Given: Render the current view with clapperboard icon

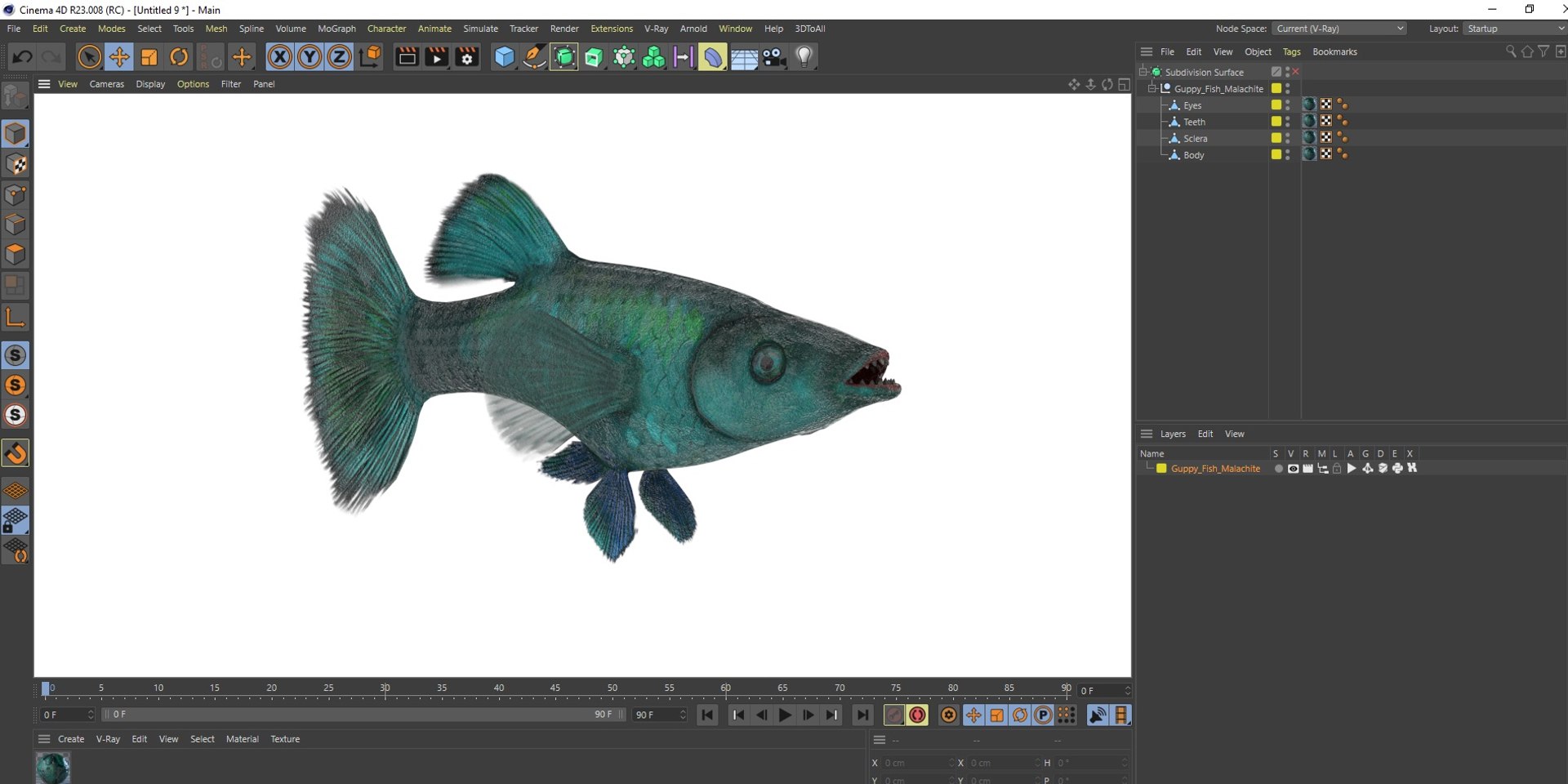Looking at the screenshot, I should (407, 57).
